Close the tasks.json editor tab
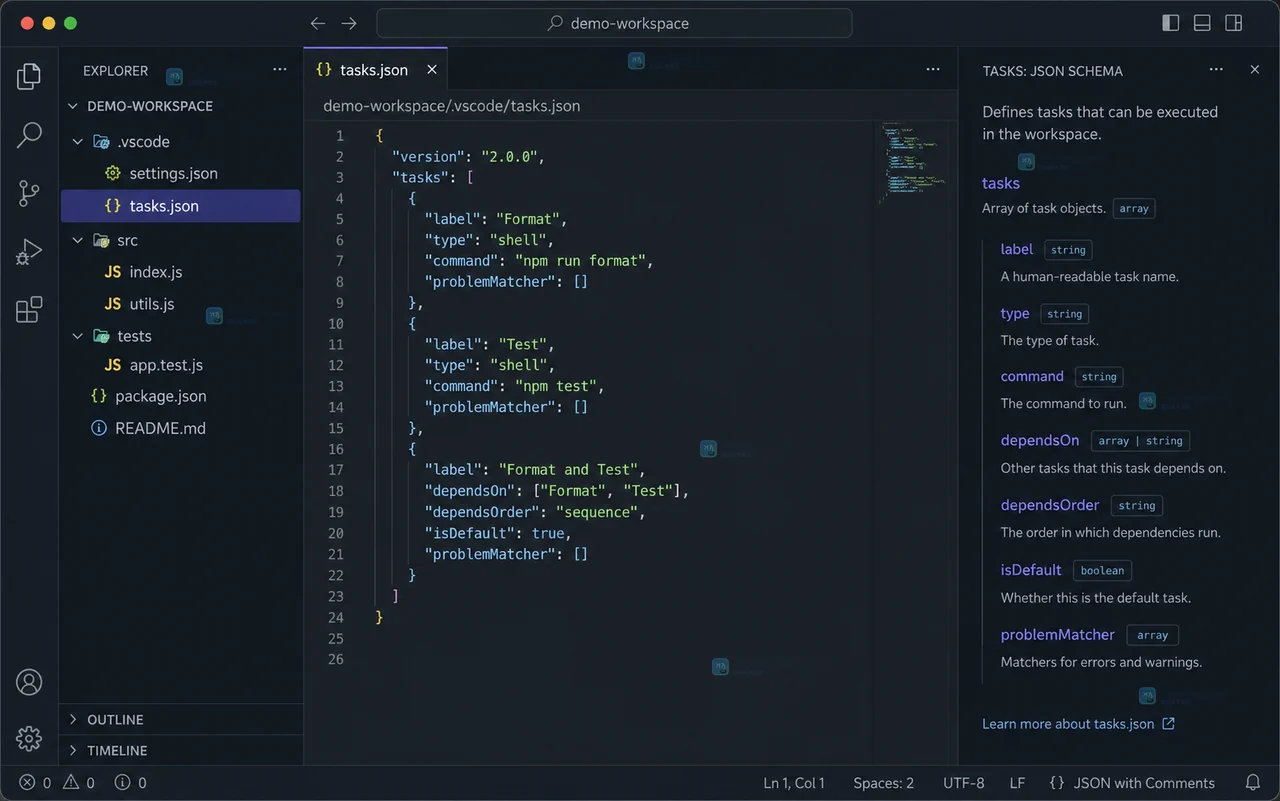This screenshot has width=1280, height=801. pos(432,70)
